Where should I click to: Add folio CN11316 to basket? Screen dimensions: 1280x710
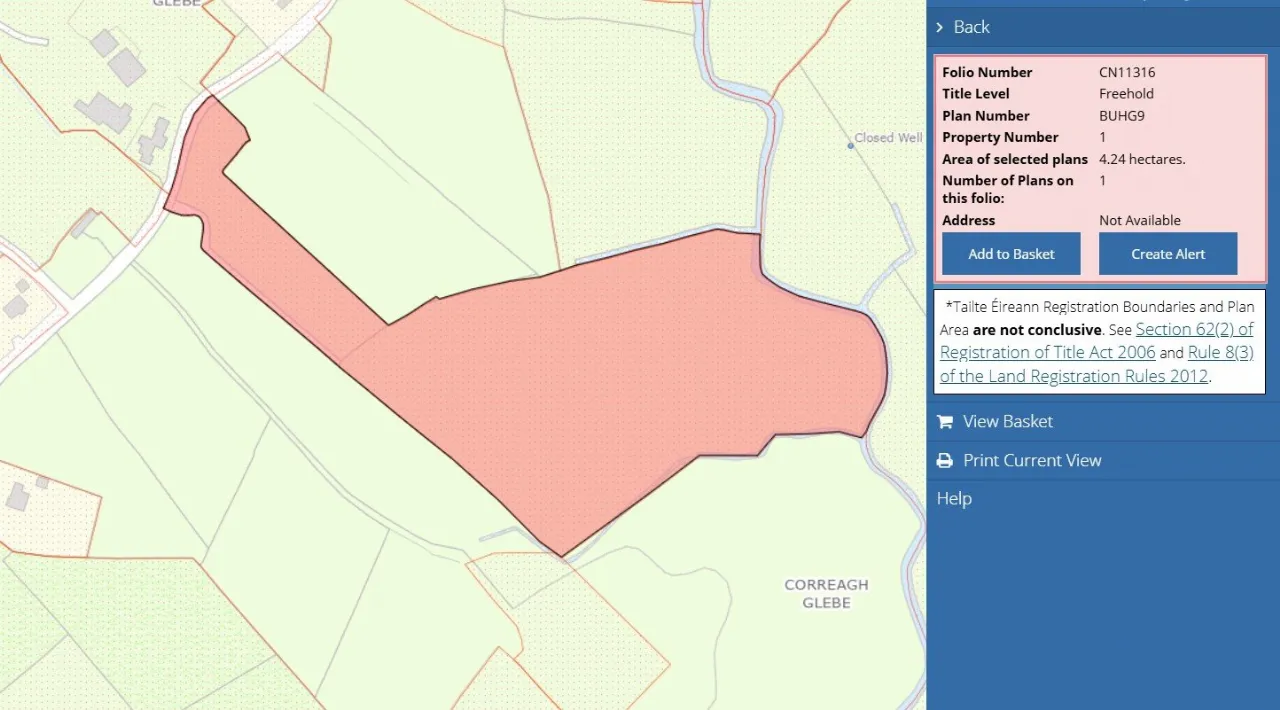tap(1011, 254)
